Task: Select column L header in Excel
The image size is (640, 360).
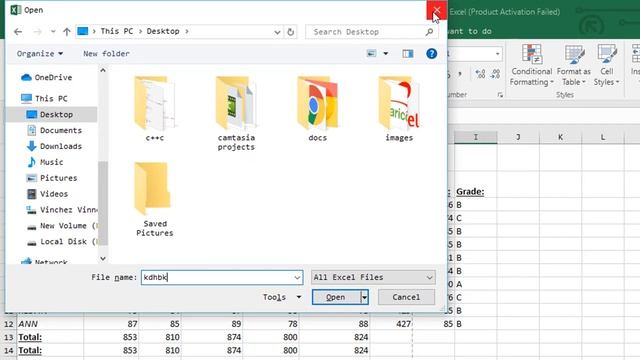Action: tap(603, 138)
